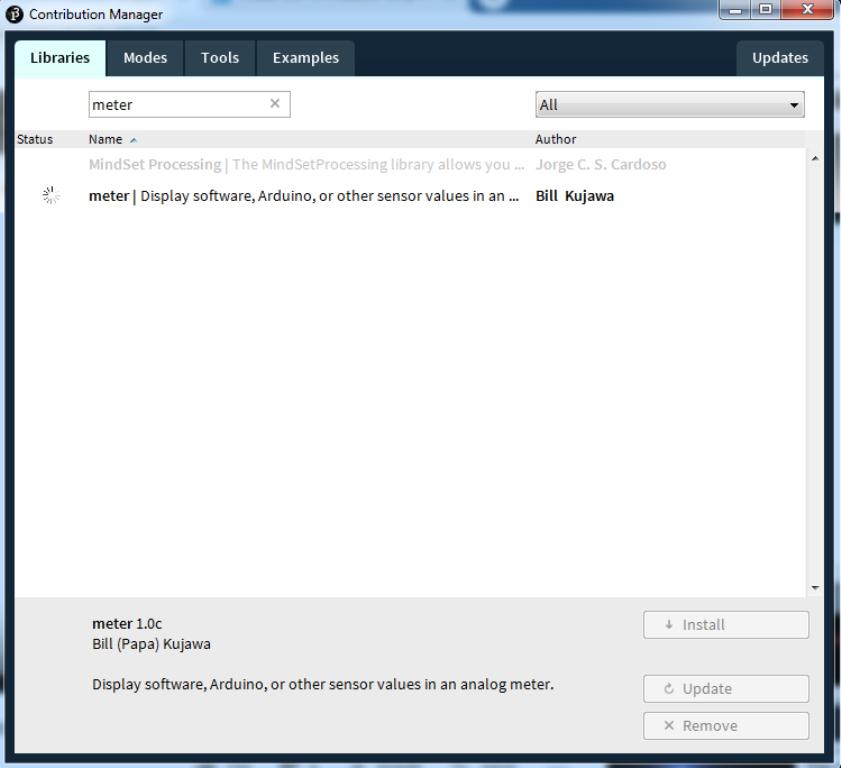Clear the search field with the X icon

tap(275, 104)
